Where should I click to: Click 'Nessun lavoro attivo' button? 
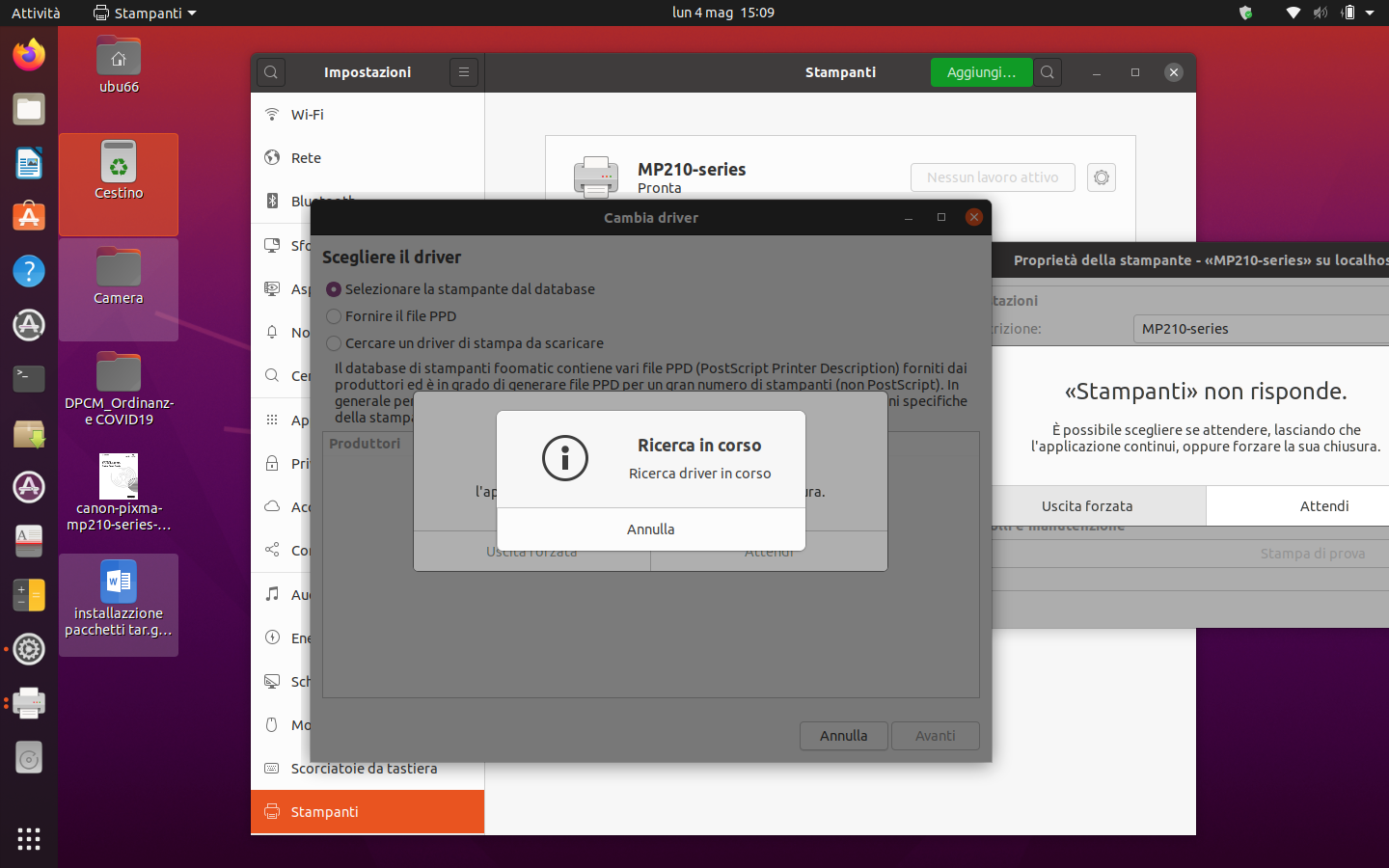[x=993, y=177]
